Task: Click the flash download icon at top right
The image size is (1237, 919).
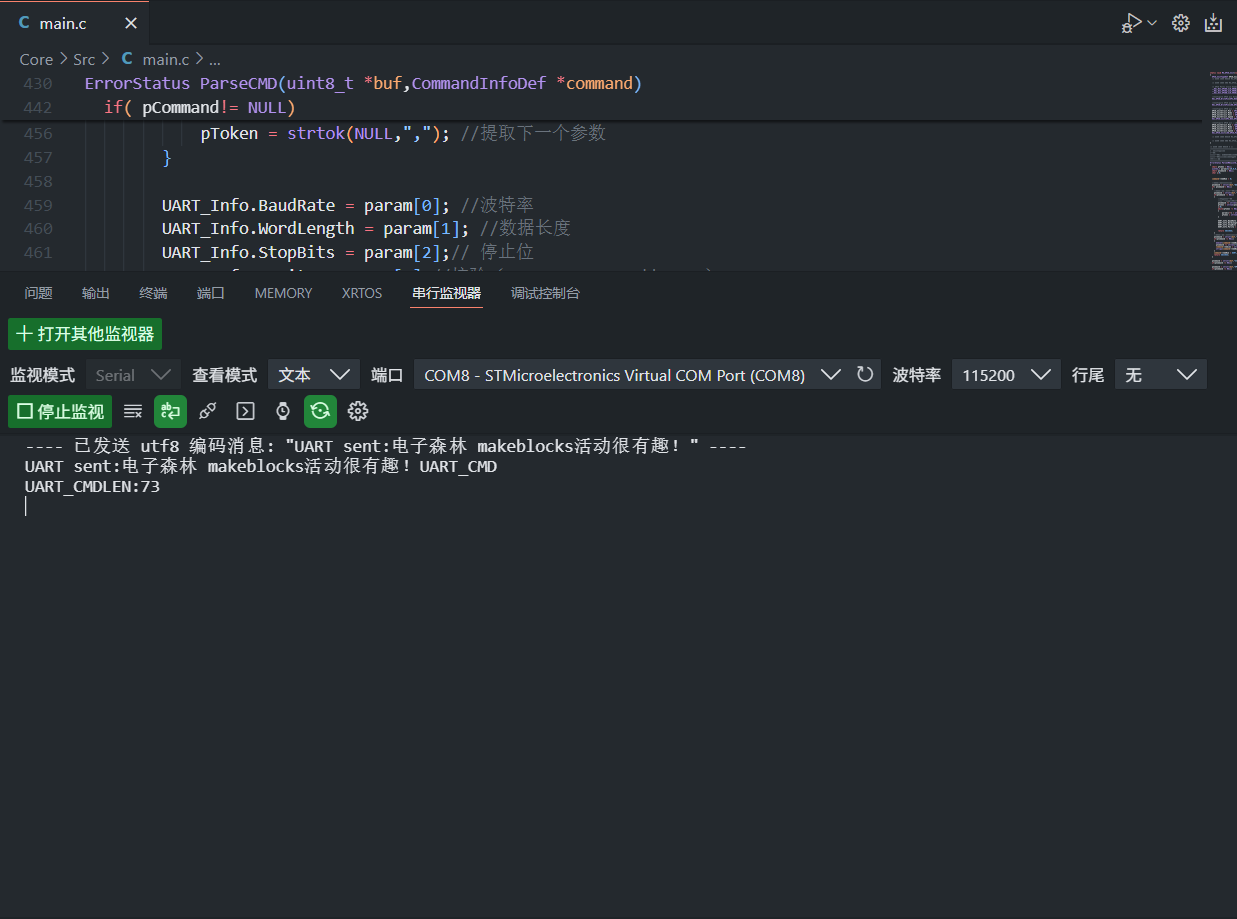Action: pos(1213,23)
